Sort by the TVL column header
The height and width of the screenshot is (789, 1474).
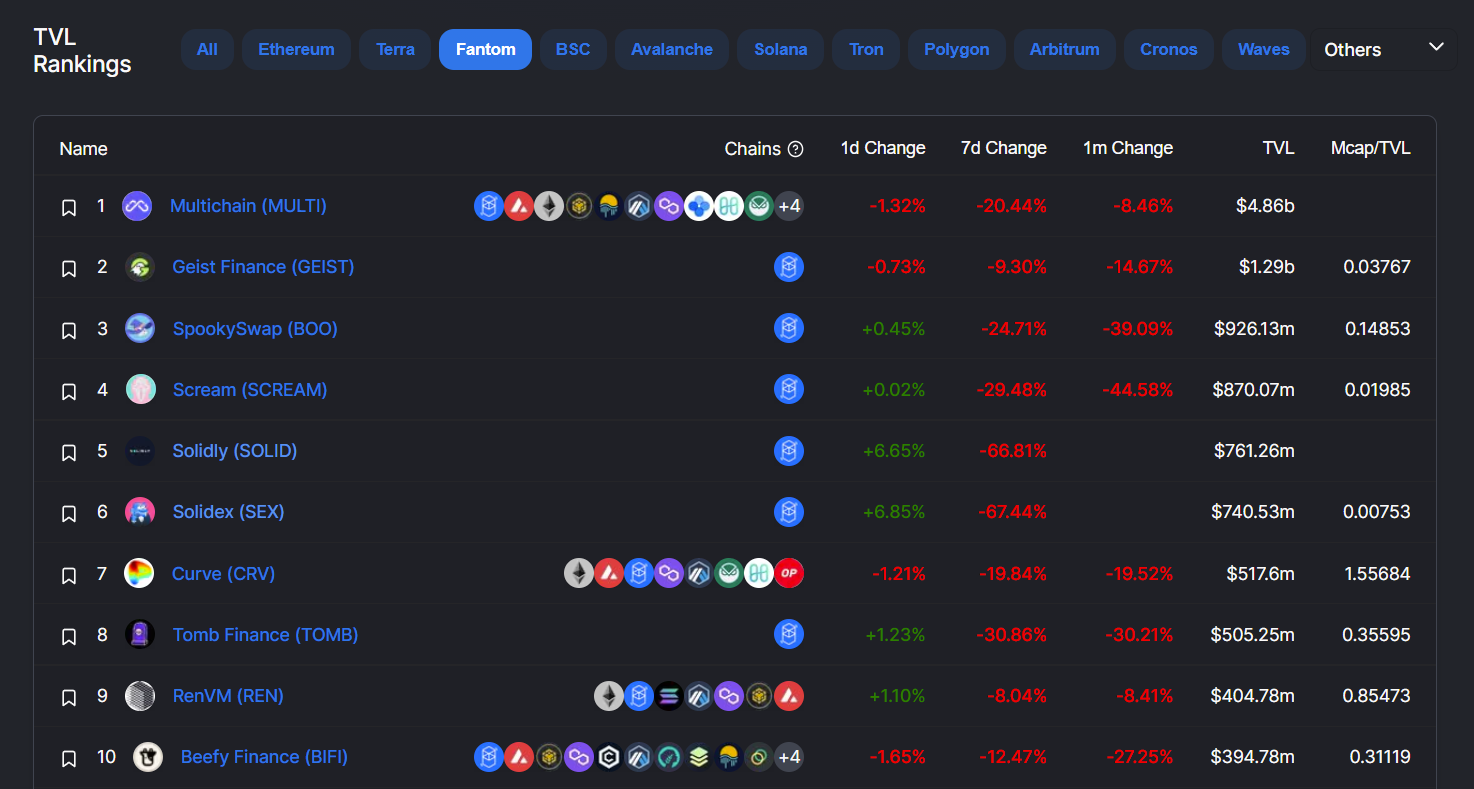pos(1278,148)
